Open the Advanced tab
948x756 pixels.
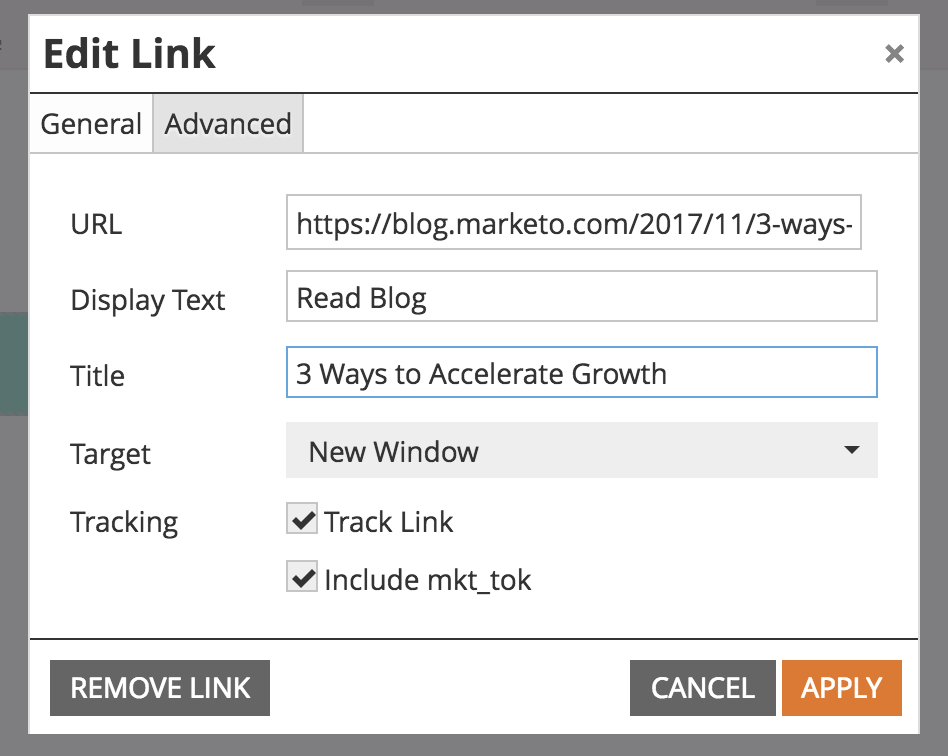click(x=228, y=124)
